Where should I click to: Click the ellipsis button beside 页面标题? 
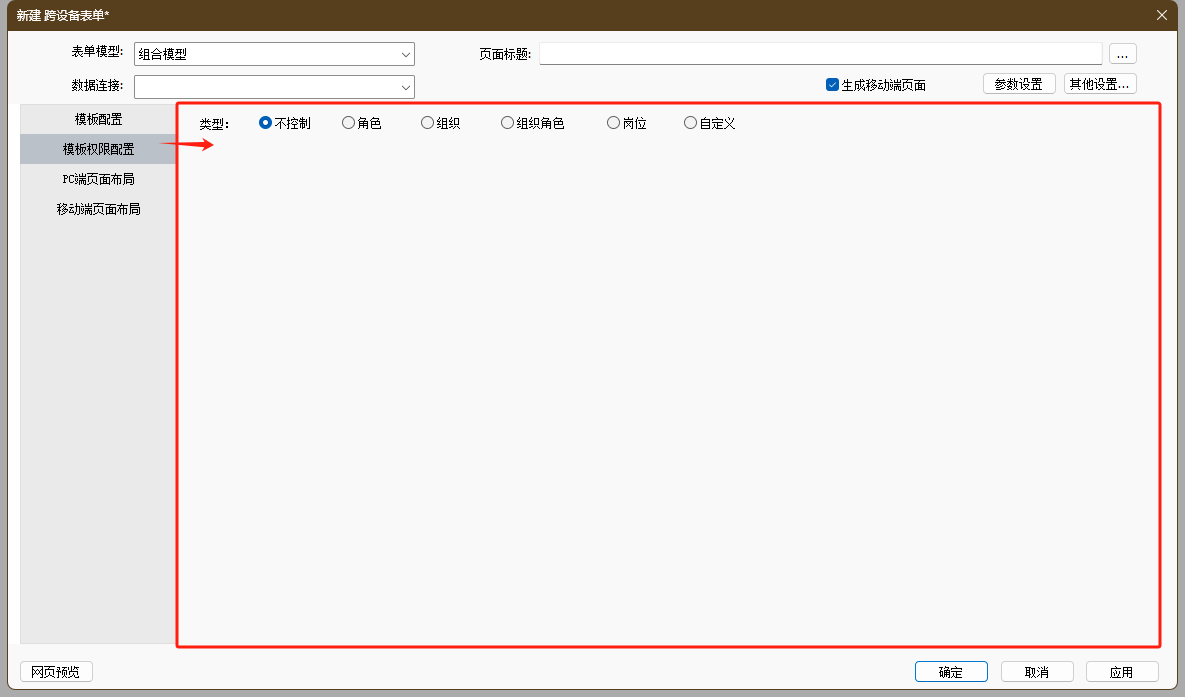click(1122, 54)
